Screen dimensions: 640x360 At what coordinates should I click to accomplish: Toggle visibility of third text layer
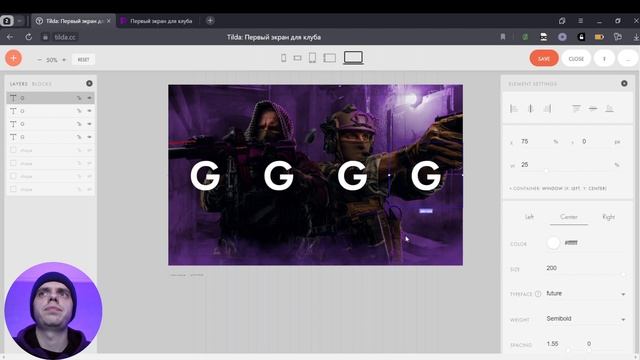(89, 124)
